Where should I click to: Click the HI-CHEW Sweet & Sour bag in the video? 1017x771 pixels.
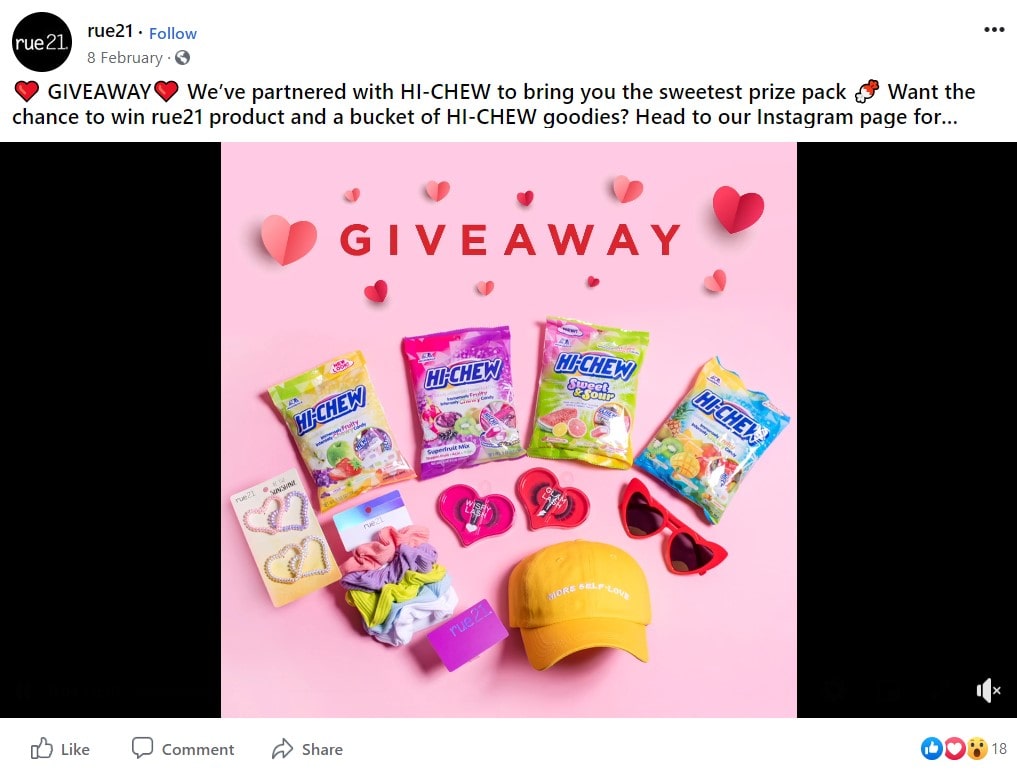588,392
